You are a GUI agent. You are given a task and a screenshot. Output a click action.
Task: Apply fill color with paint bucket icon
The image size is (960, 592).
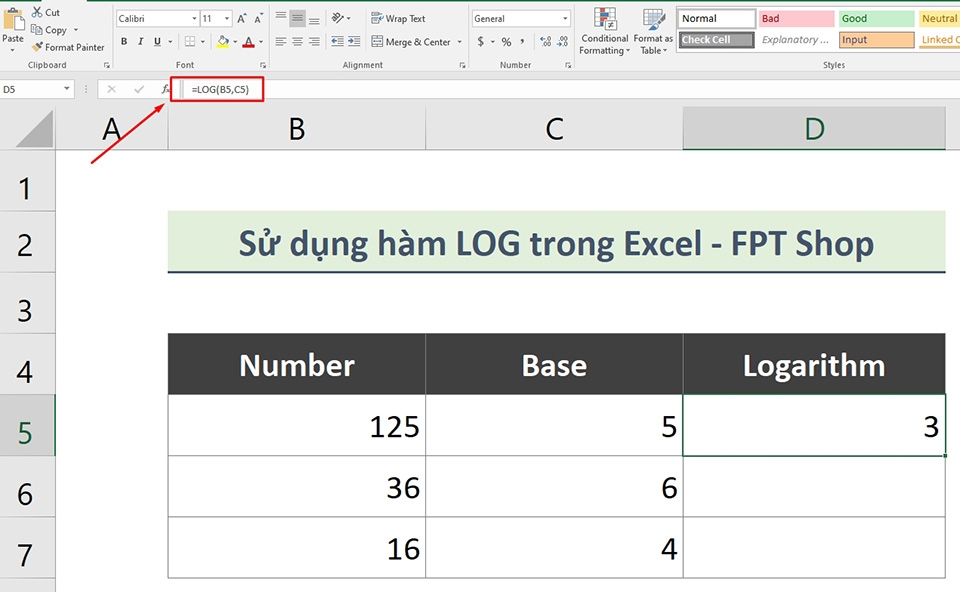point(223,42)
